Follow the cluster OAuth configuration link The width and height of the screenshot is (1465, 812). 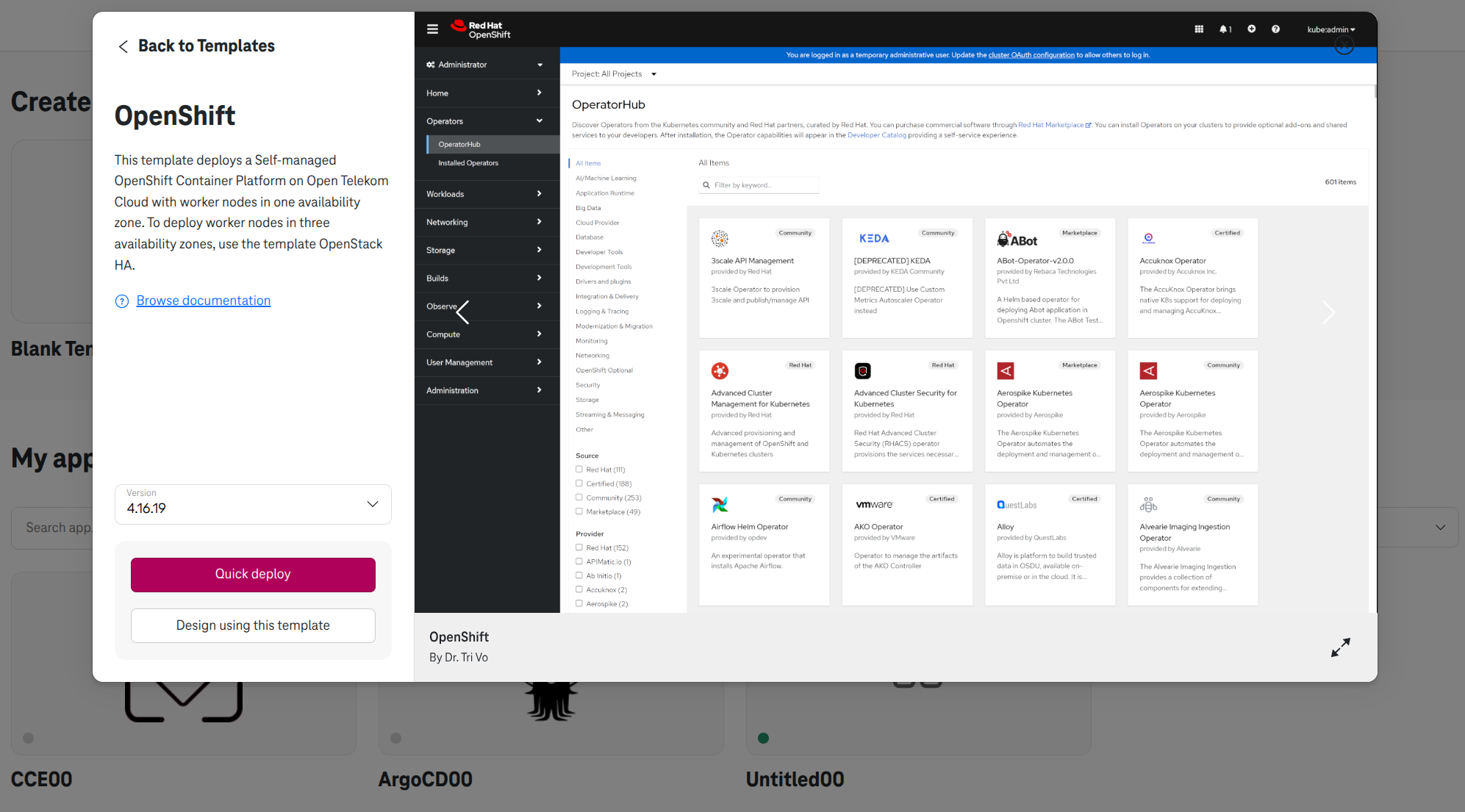coord(1031,55)
